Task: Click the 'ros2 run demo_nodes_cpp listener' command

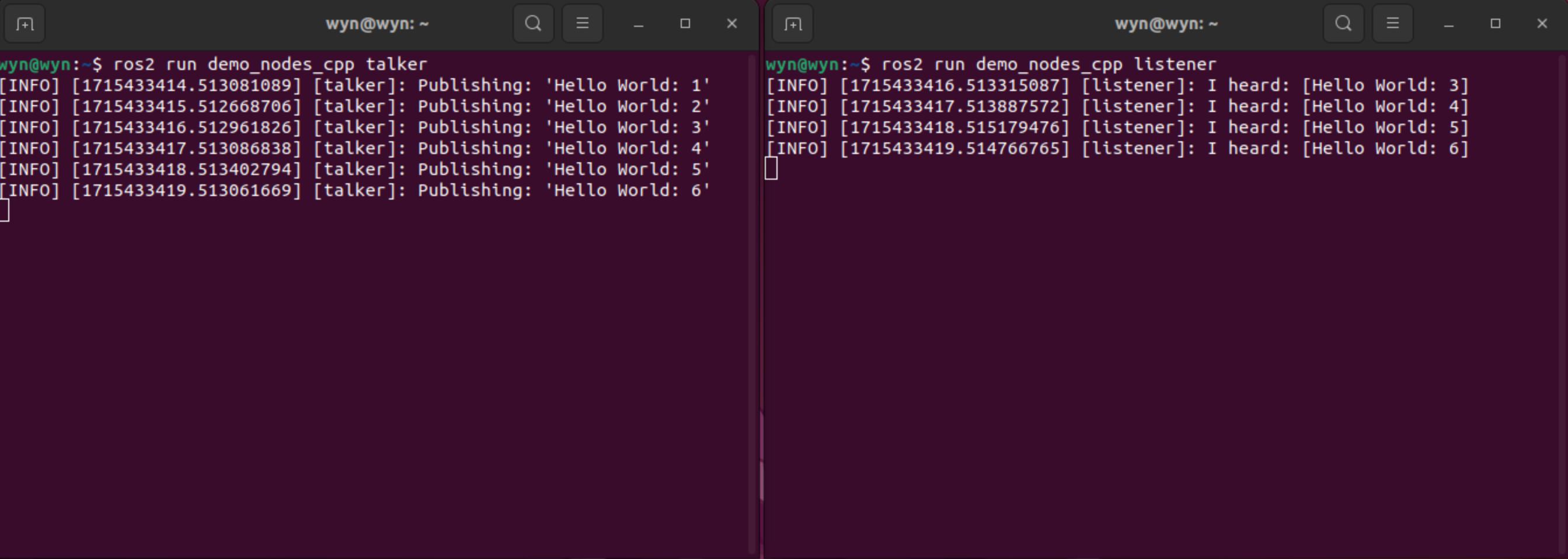Action: 1049,64
